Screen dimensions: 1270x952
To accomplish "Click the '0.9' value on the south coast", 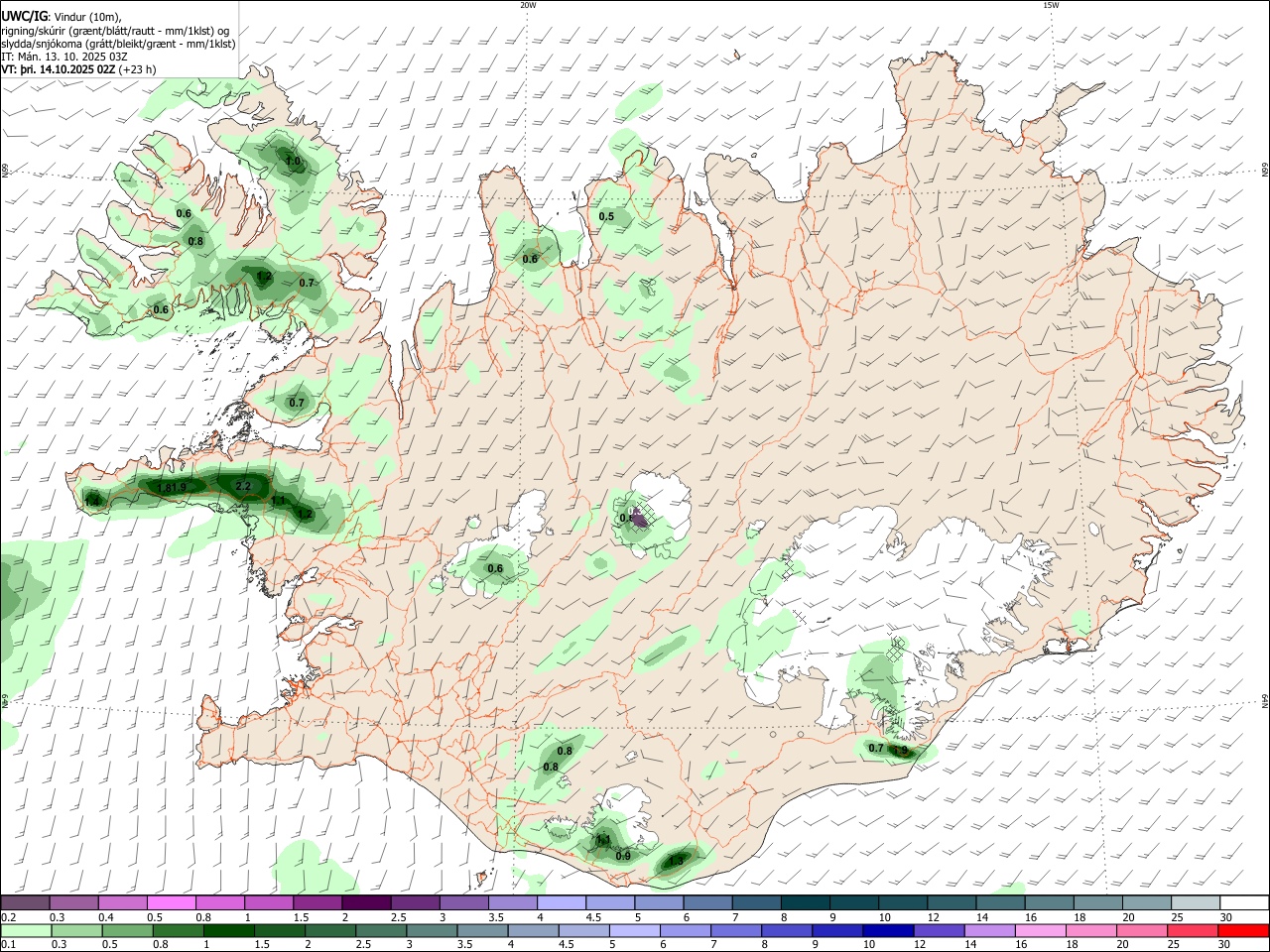I will [x=623, y=856].
